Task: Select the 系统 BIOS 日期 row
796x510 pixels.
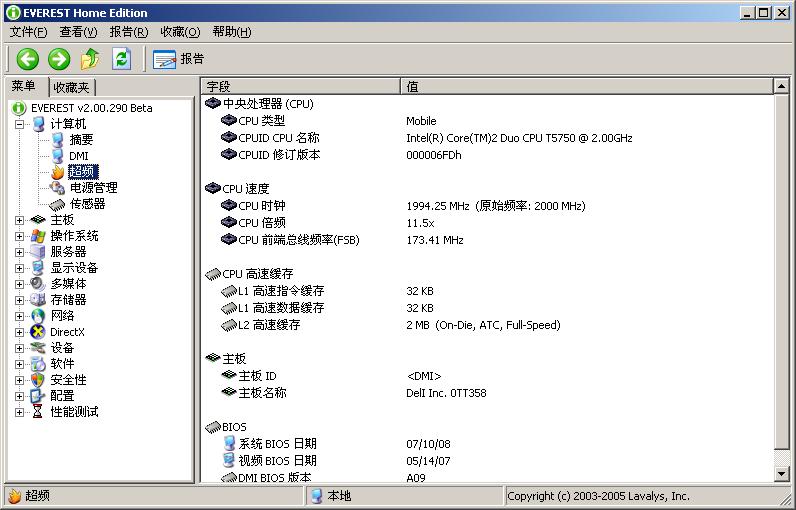Action: (x=487, y=444)
